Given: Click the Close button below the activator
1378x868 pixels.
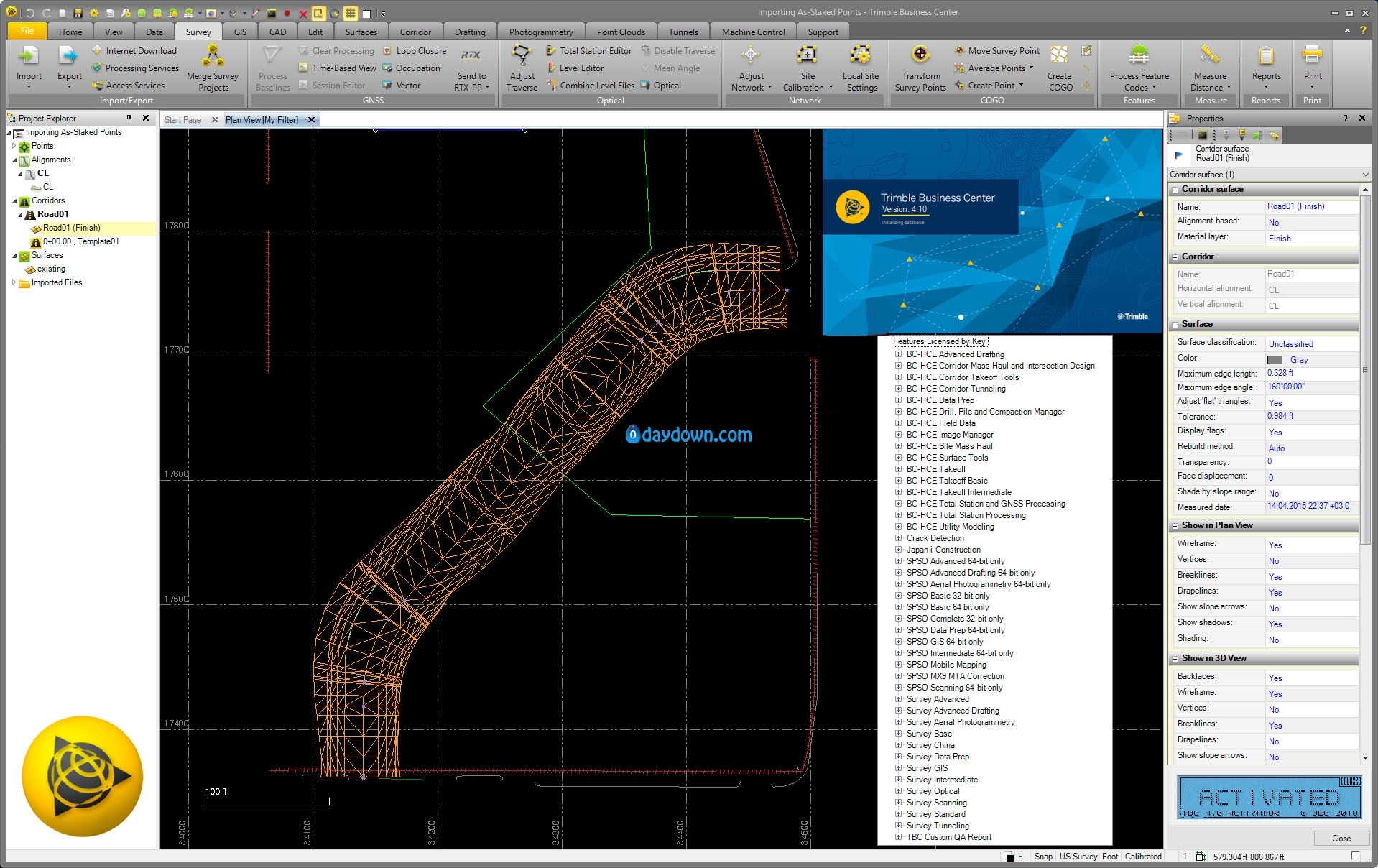Looking at the screenshot, I should click(x=1341, y=839).
